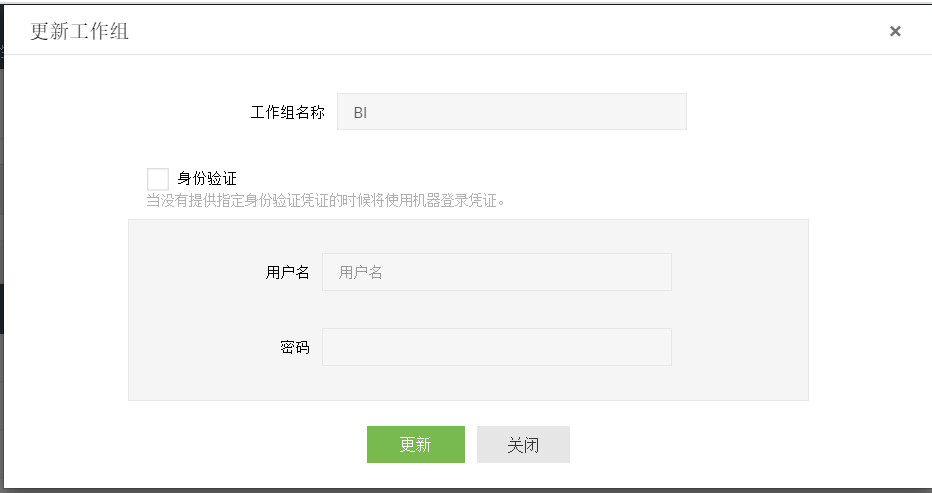The width and height of the screenshot is (932, 493).
Task: Click into the 用户名 text field
Action: click(x=496, y=272)
